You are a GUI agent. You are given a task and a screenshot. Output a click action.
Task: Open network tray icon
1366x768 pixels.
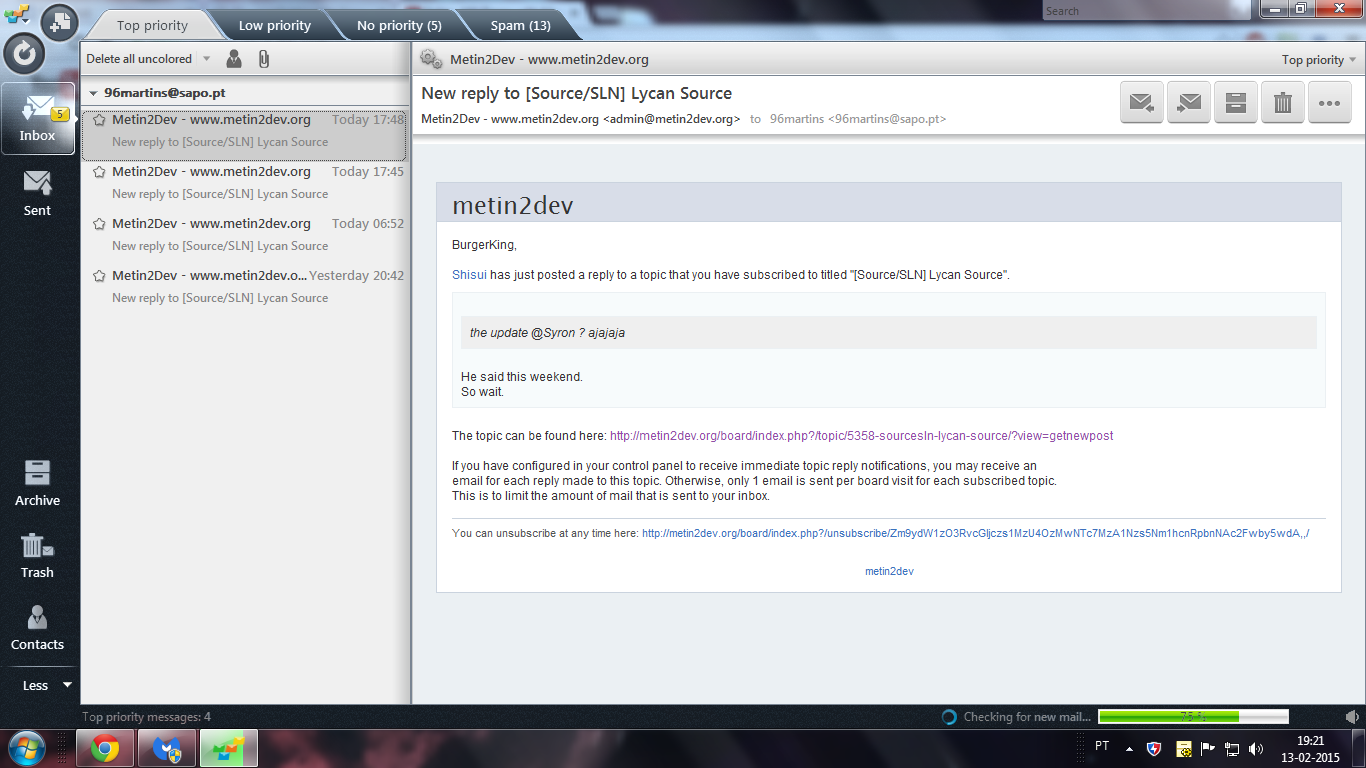1232,748
